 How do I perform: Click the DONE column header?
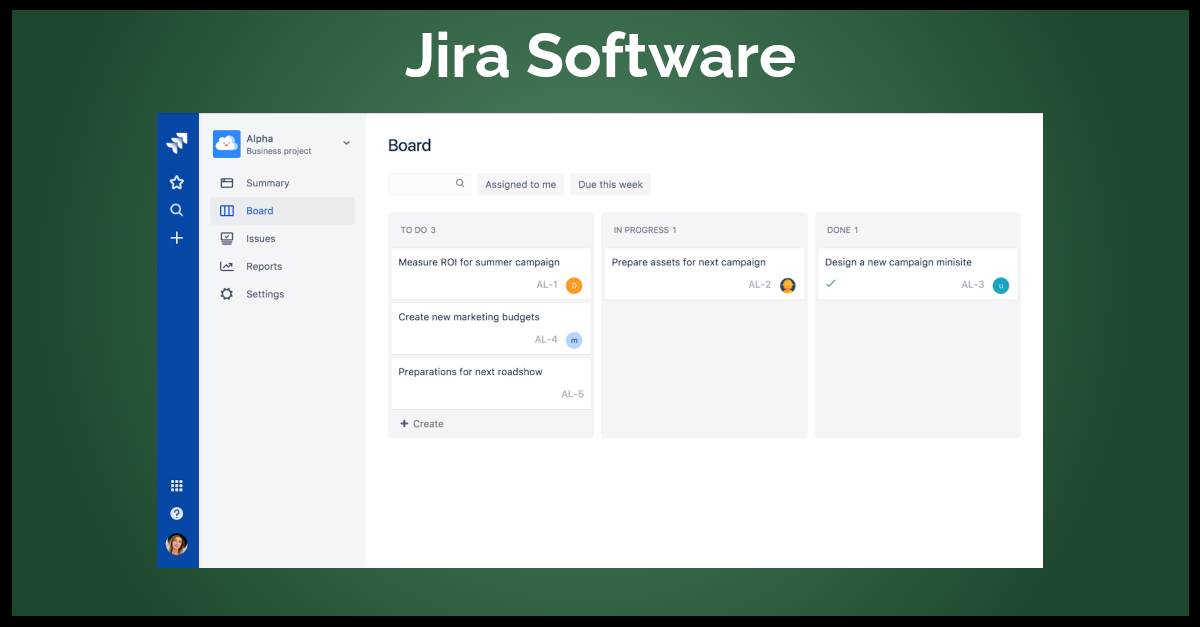[843, 230]
